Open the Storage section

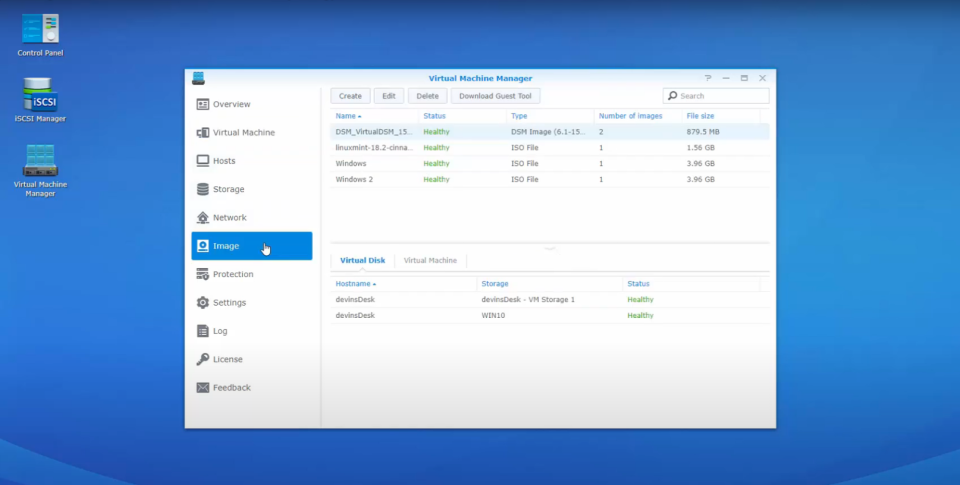pos(252,189)
